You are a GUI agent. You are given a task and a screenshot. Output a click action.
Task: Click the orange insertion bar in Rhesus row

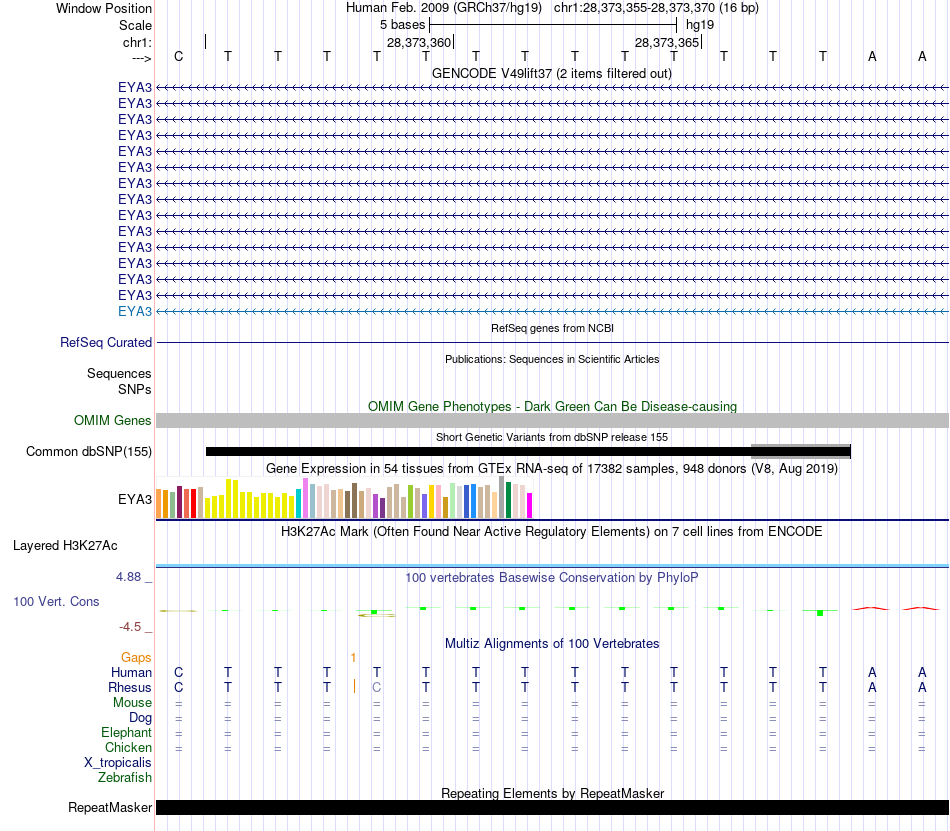click(x=354, y=686)
